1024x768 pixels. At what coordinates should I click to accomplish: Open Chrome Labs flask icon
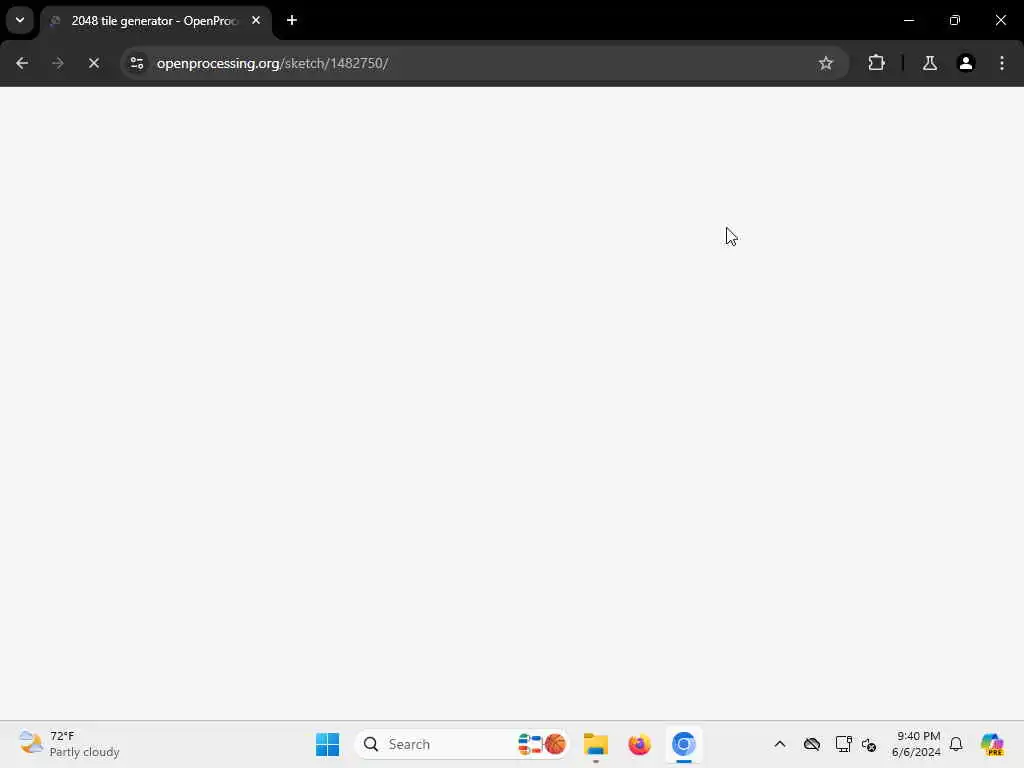(929, 63)
